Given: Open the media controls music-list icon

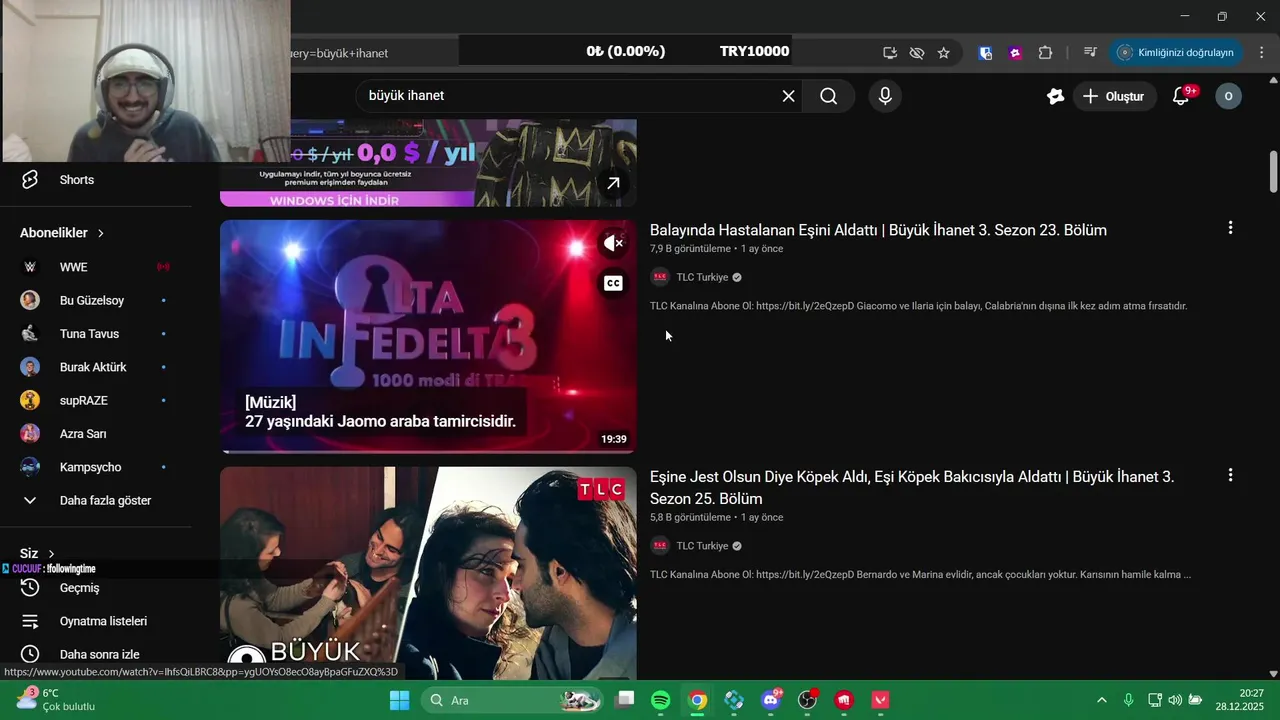Looking at the screenshot, I should click(1090, 53).
